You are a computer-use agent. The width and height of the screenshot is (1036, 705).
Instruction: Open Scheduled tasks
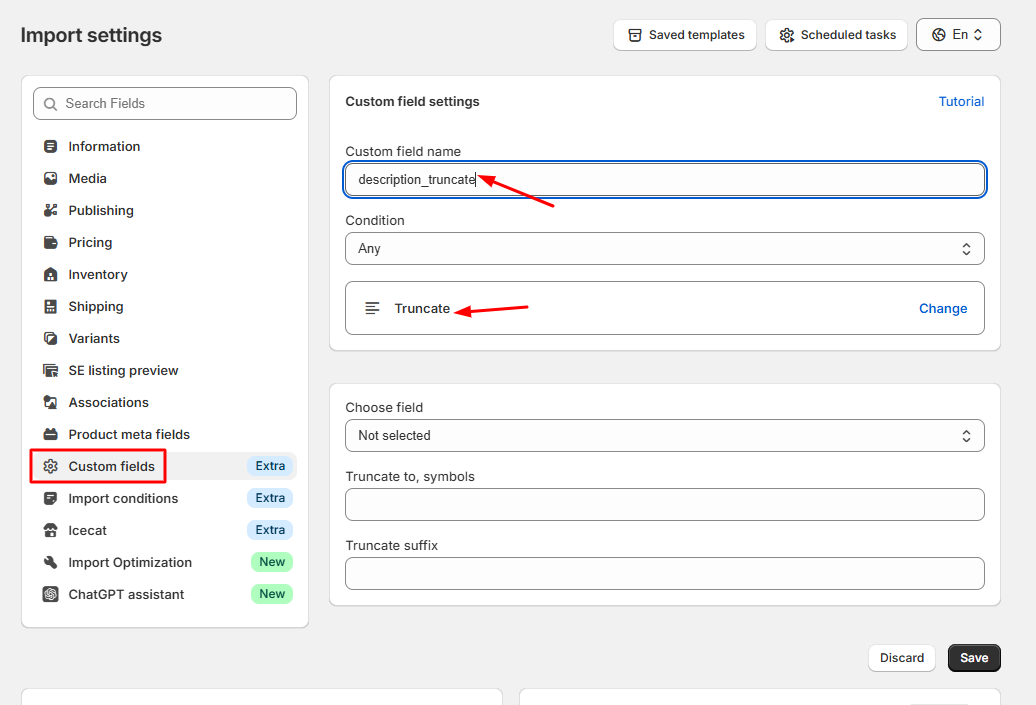pyautogui.click(x=837, y=35)
